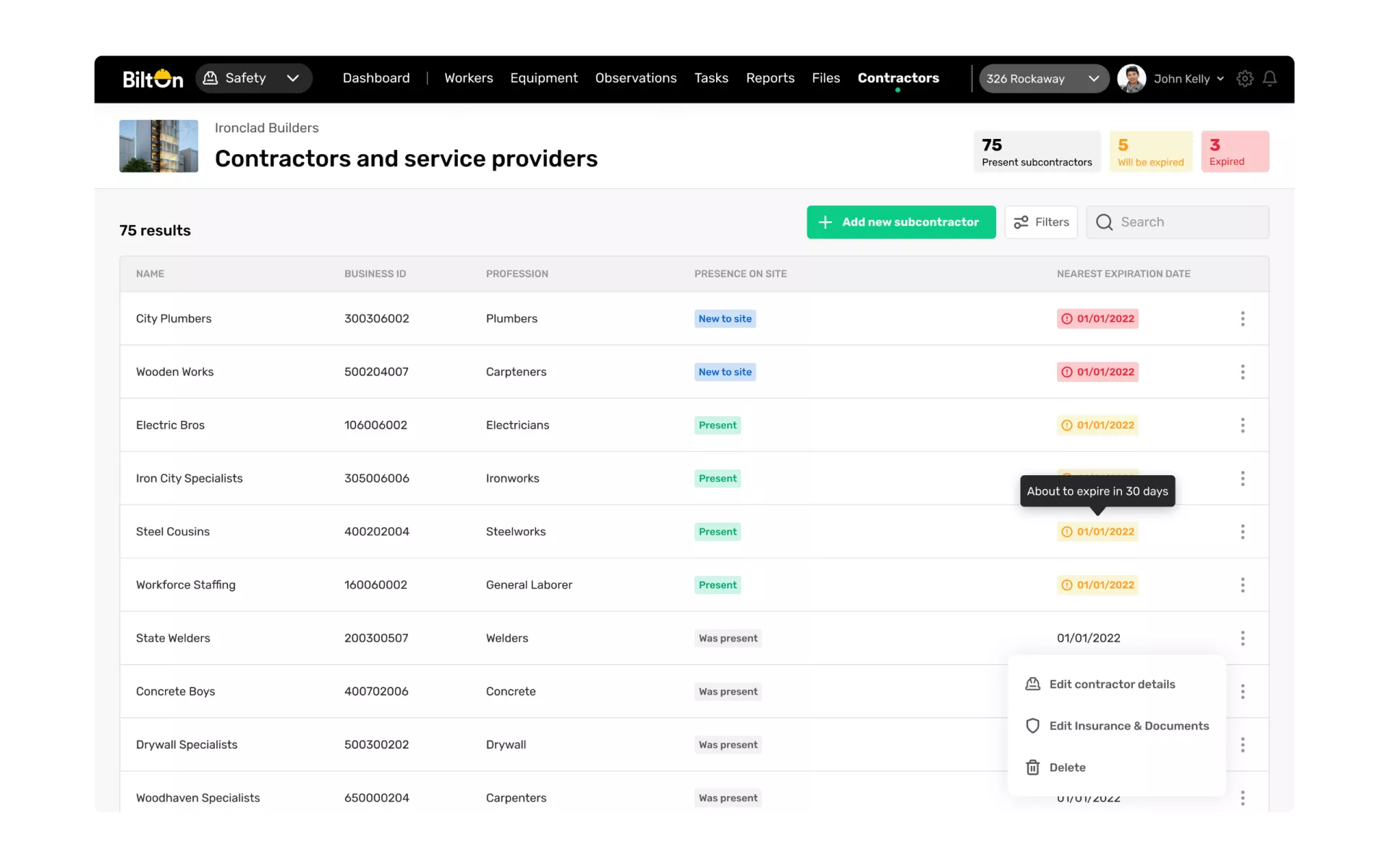Viewport: 1389px width, 868px height.
Task: Sort by NEAREST EXPIRATION DATE header
Action: pos(1123,274)
